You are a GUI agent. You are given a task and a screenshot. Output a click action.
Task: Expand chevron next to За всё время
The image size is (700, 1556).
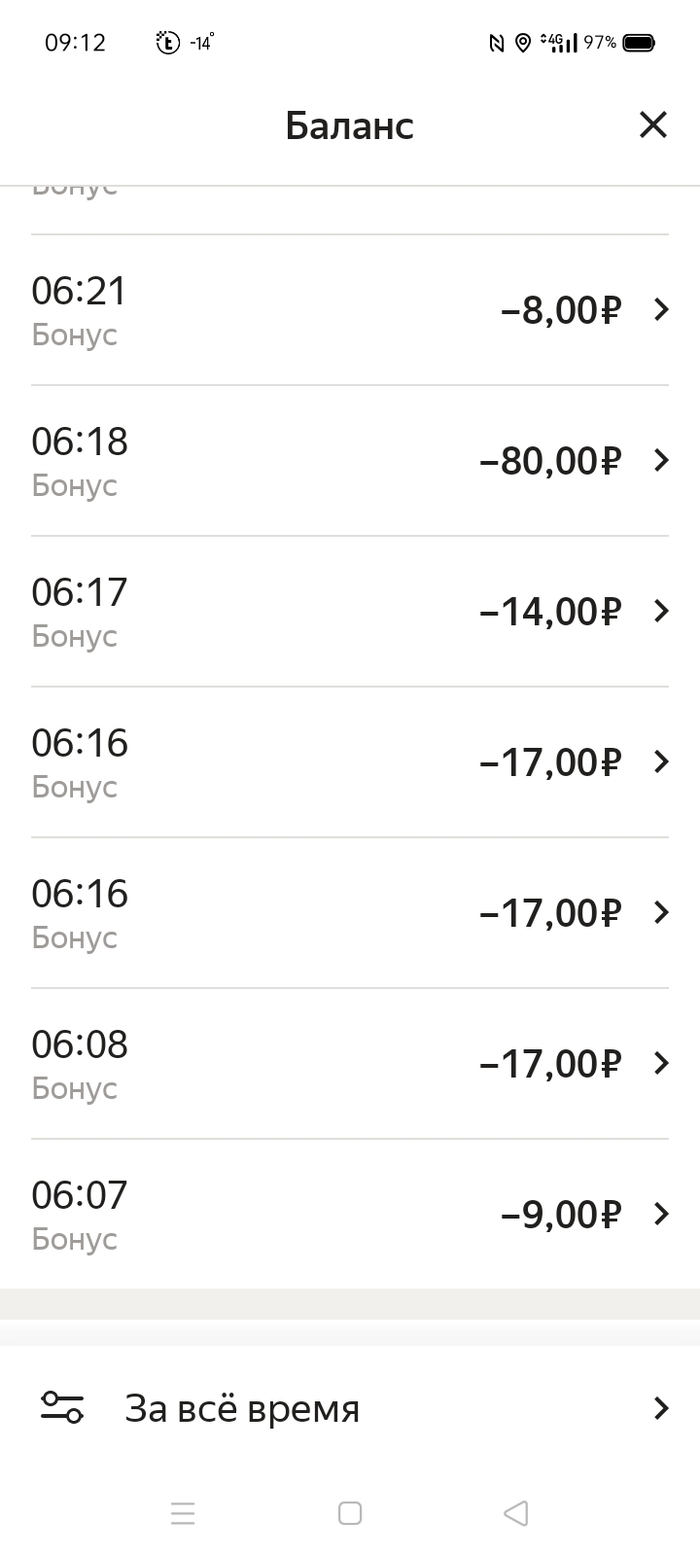[661, 1408]
